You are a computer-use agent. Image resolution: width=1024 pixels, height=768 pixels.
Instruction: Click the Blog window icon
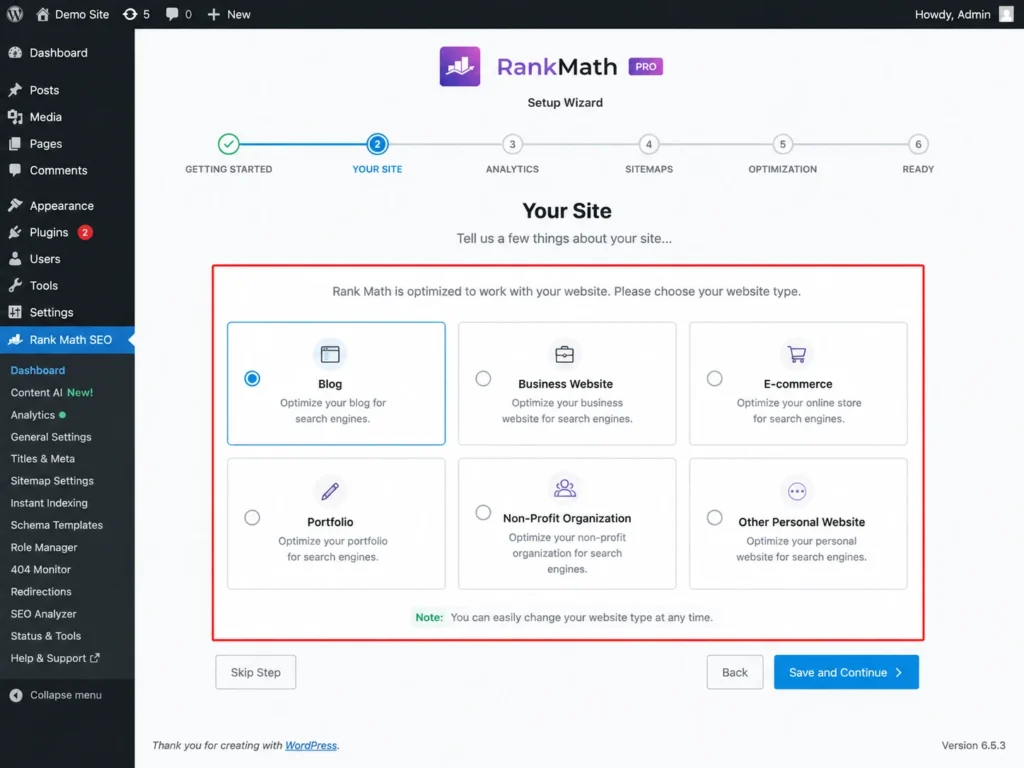(330, 354)
